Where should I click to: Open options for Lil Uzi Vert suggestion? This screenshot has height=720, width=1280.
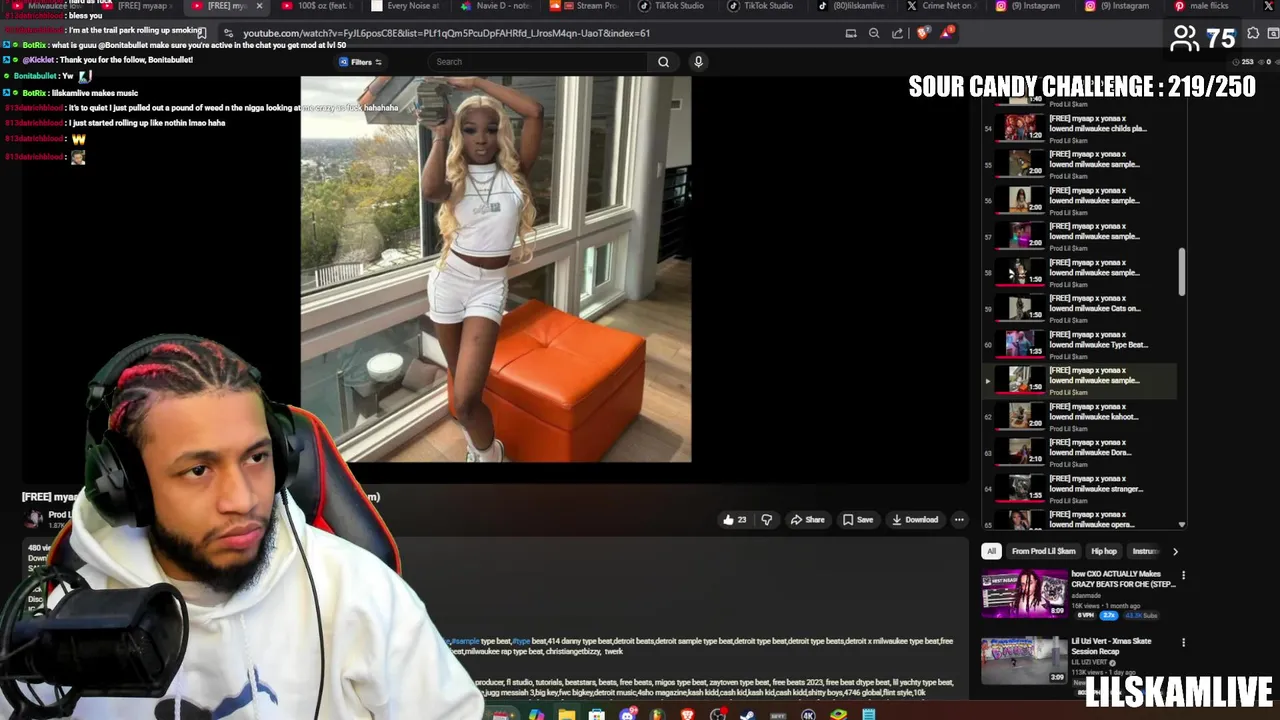click(1183, 643)
